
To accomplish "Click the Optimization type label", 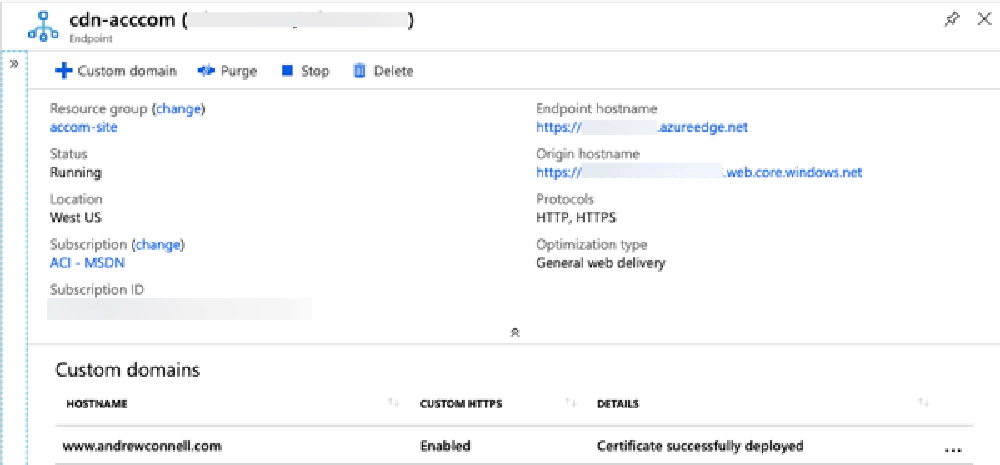I will (592, 244).
